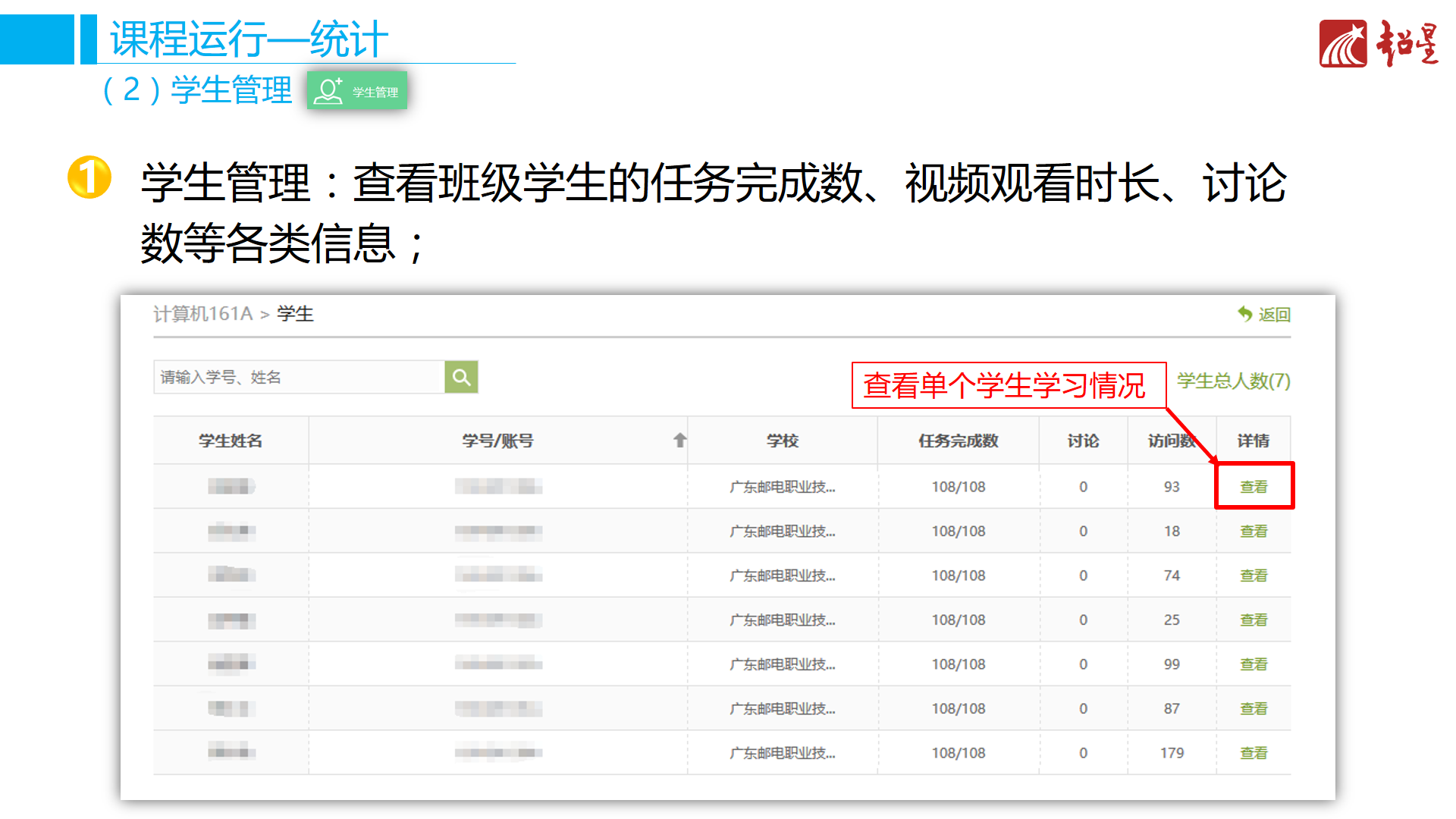Screen dimensions: 1456x819
Task: Open 查看 for student with 179 visits
Action: [1254, 753]
